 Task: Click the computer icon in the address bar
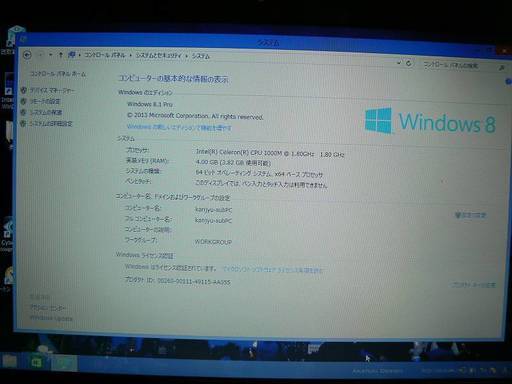point(71,55)
